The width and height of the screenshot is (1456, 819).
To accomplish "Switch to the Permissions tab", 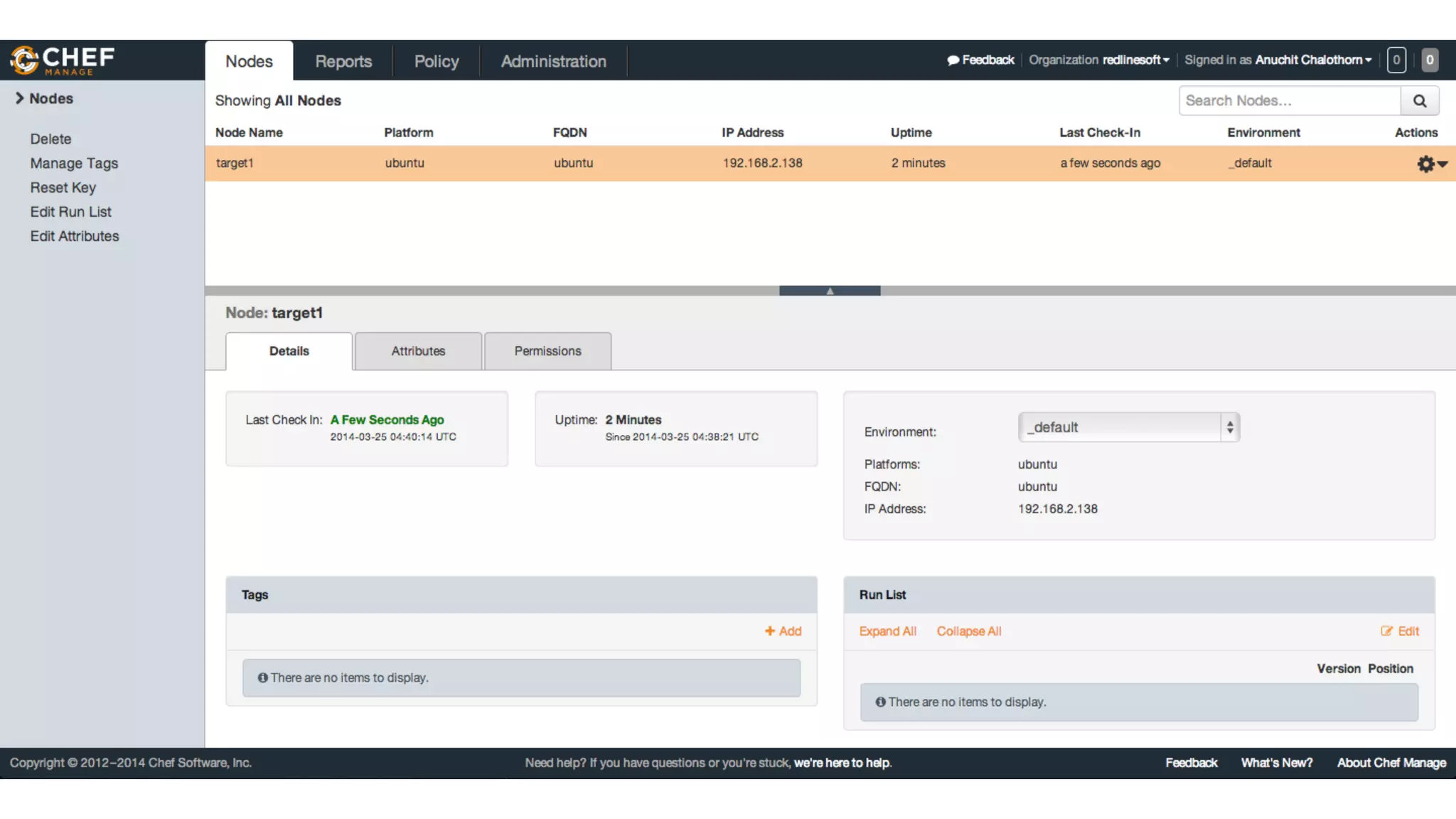I will (x=547, y=351).
